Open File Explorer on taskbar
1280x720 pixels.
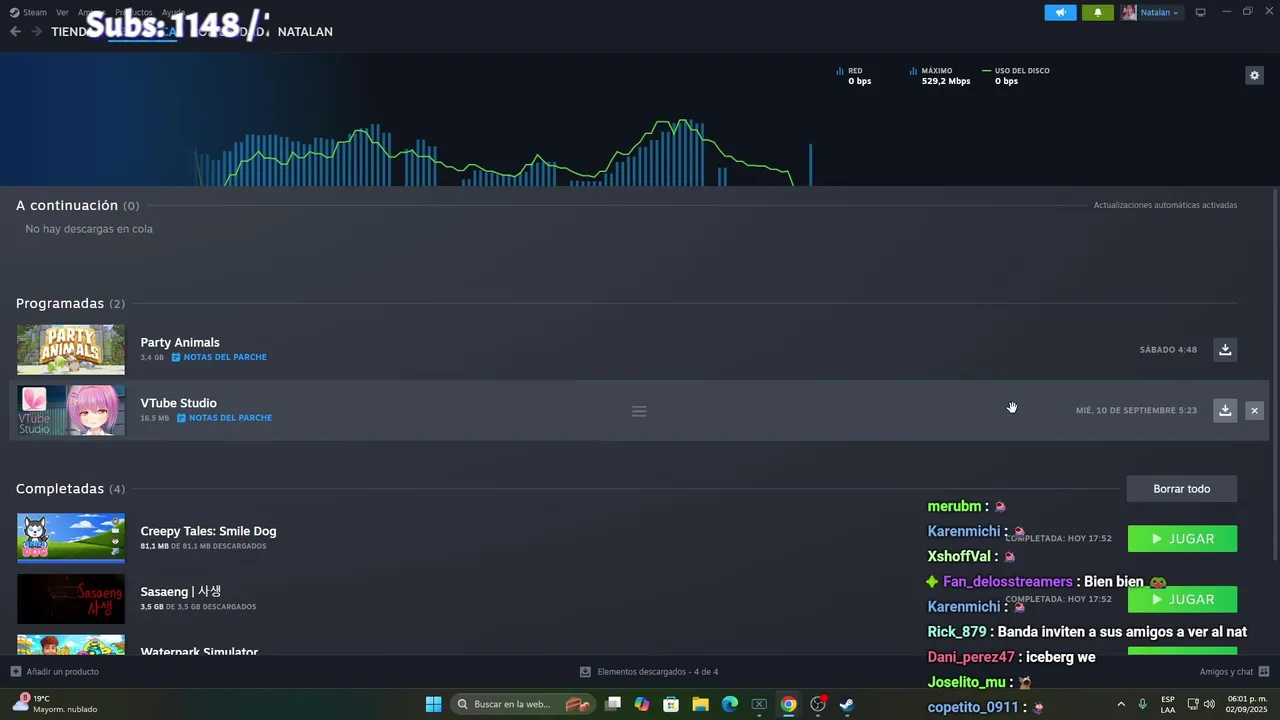click(700, 704)
